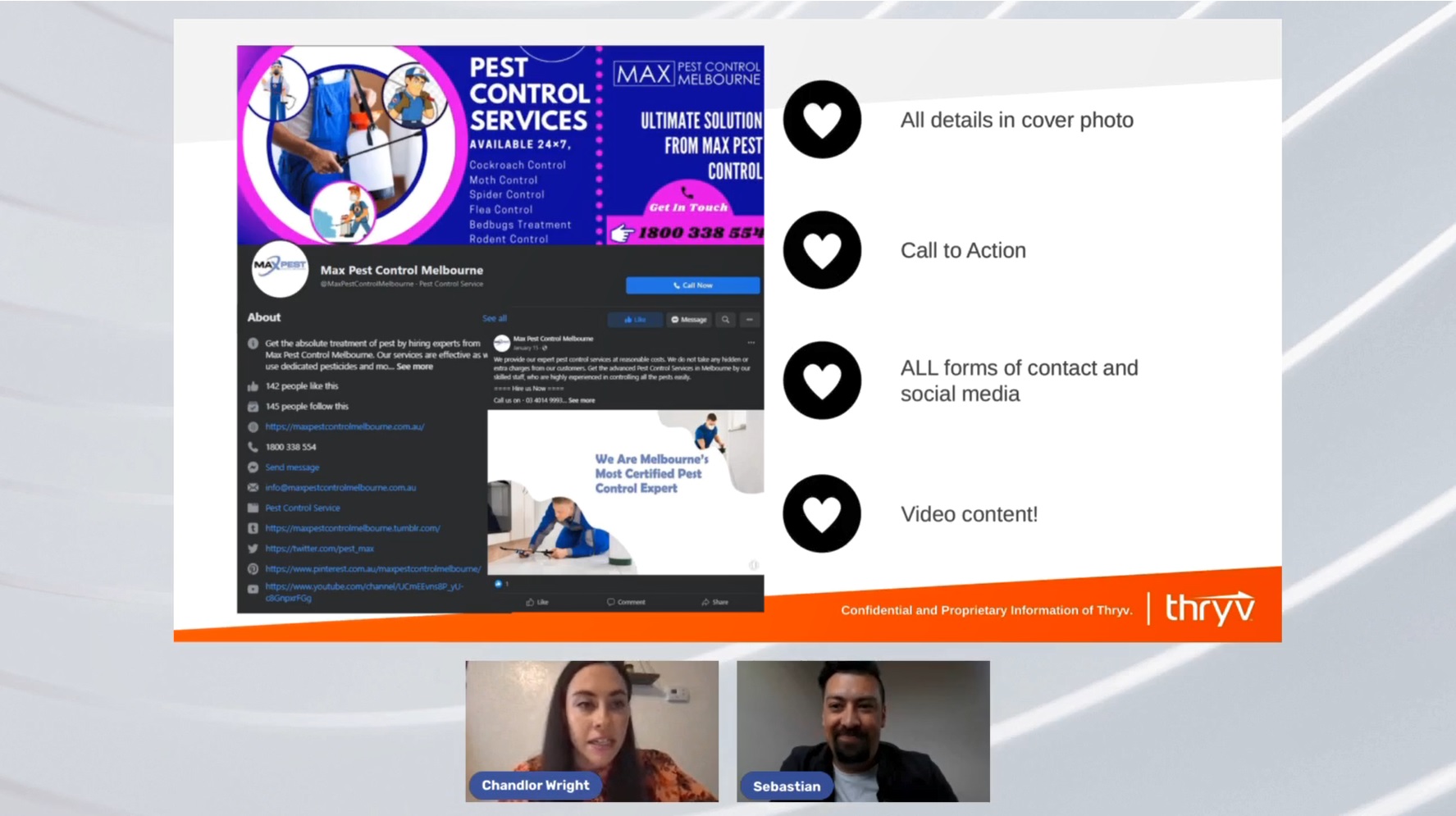
Task: Click the Send message link
Action: coord(292,467)
